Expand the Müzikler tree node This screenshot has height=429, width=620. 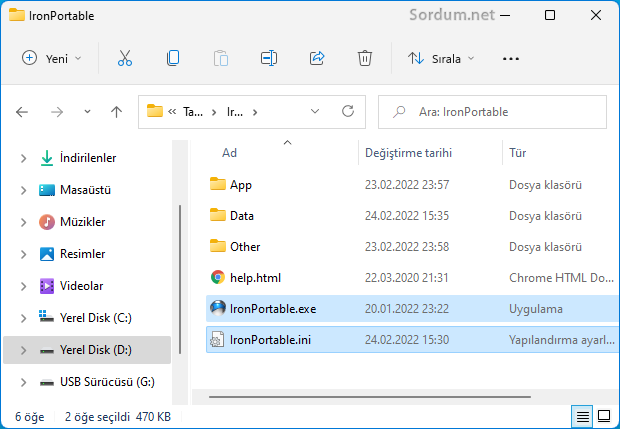(x=23, y=222)
